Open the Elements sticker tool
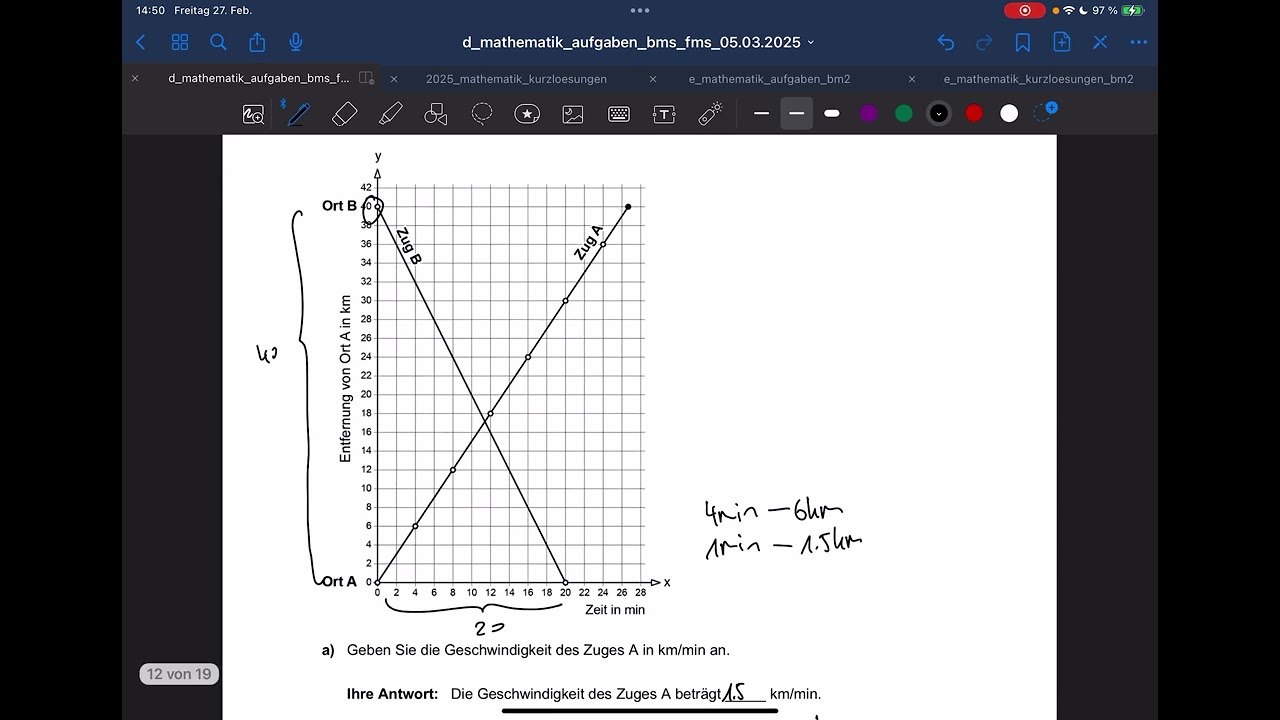The image size is (1280, 720). [527, 114]
